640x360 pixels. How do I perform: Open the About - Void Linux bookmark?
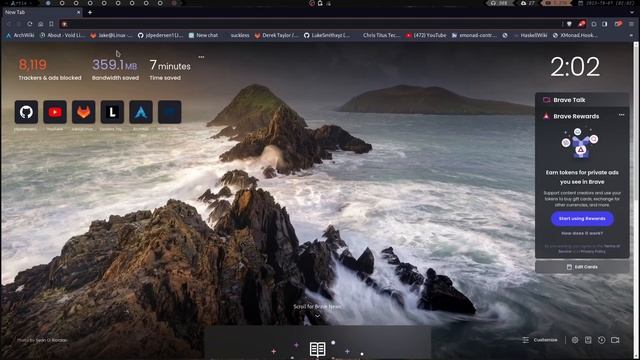[x=63, y=36]
